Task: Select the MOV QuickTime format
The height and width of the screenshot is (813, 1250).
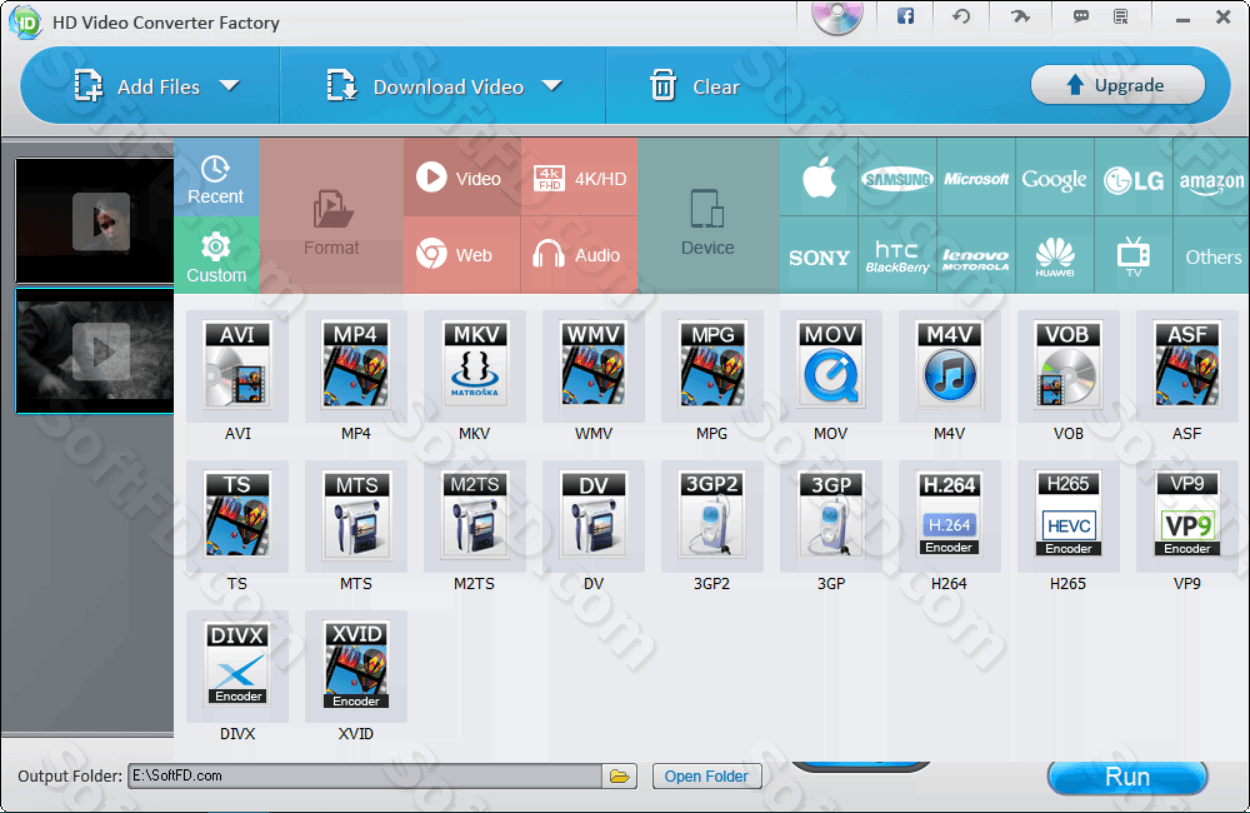Action: (831, 366)
